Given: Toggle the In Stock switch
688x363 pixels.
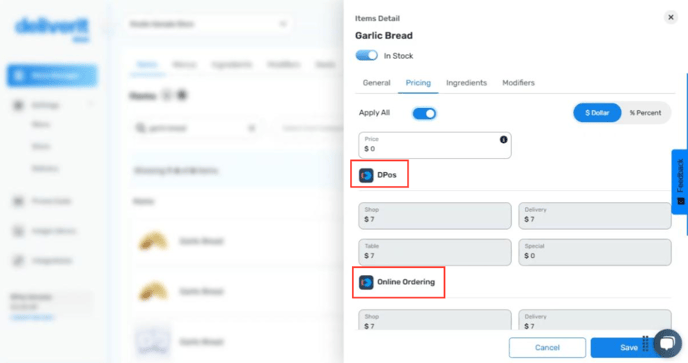Looking at the screenshot, I should click(366, 55).
